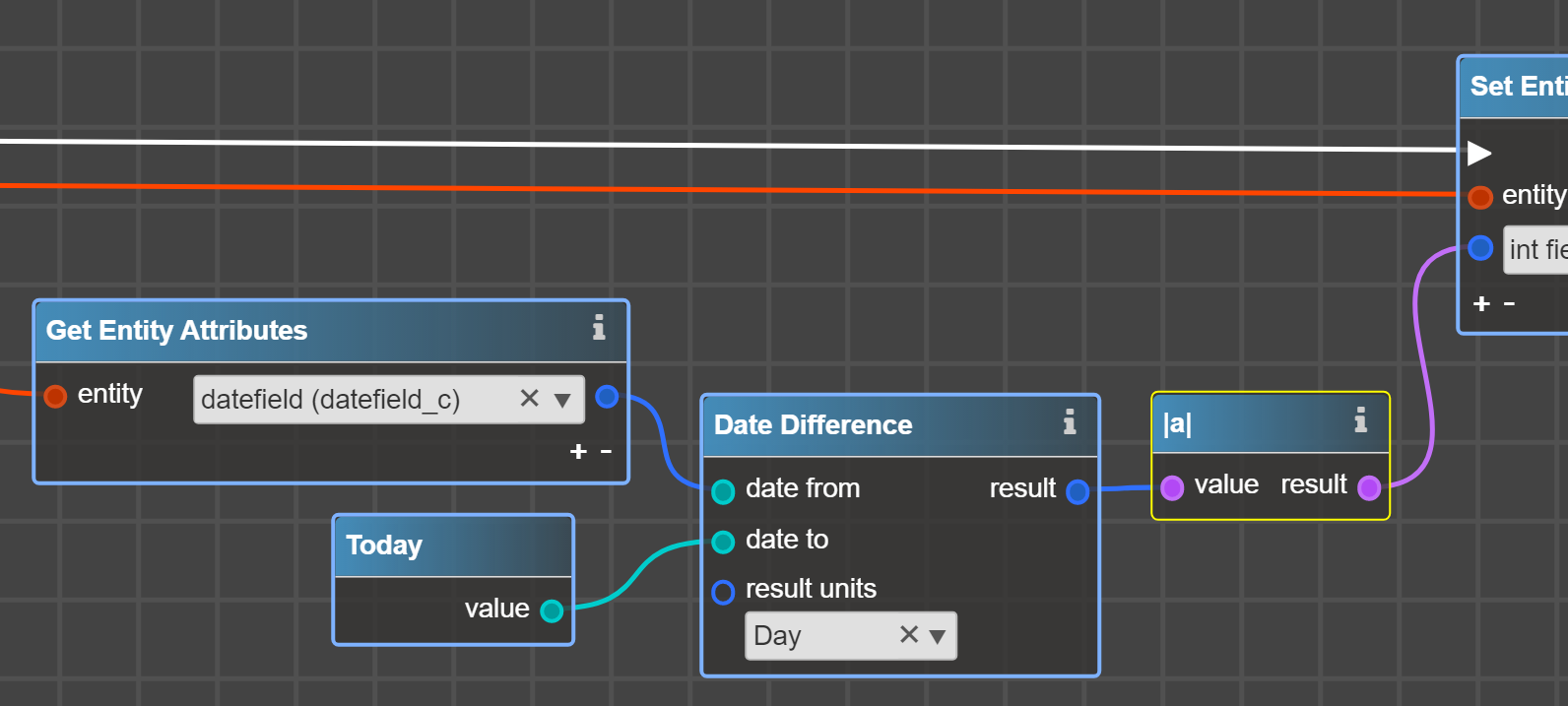Viewport: 1568px width, 706px height.
Task: Add attribute row in Get Entity Attributes
Action: (578, 451)
